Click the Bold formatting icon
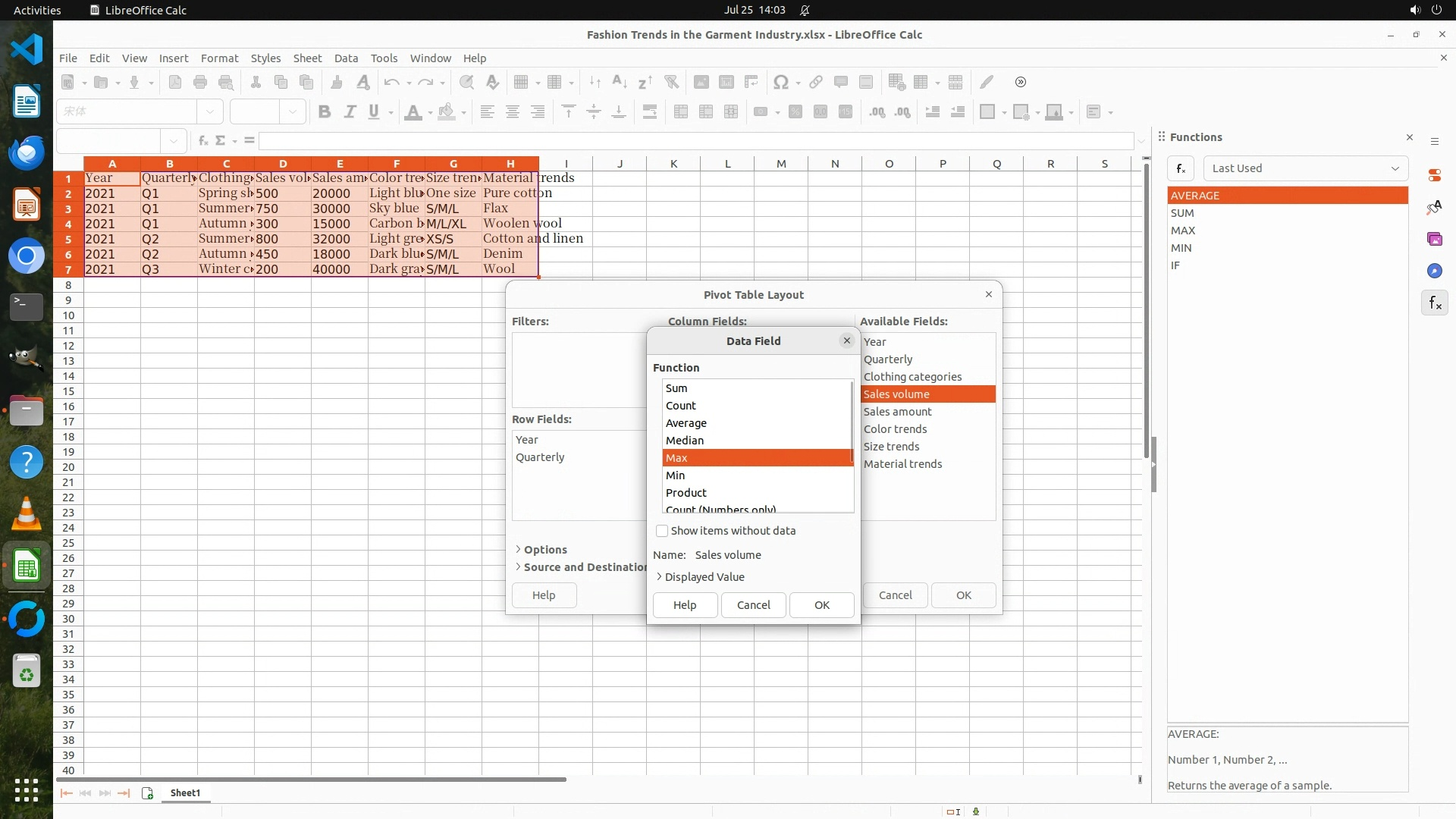Image resolution: width=1456 pixels, height=819 pixels. 325,112
